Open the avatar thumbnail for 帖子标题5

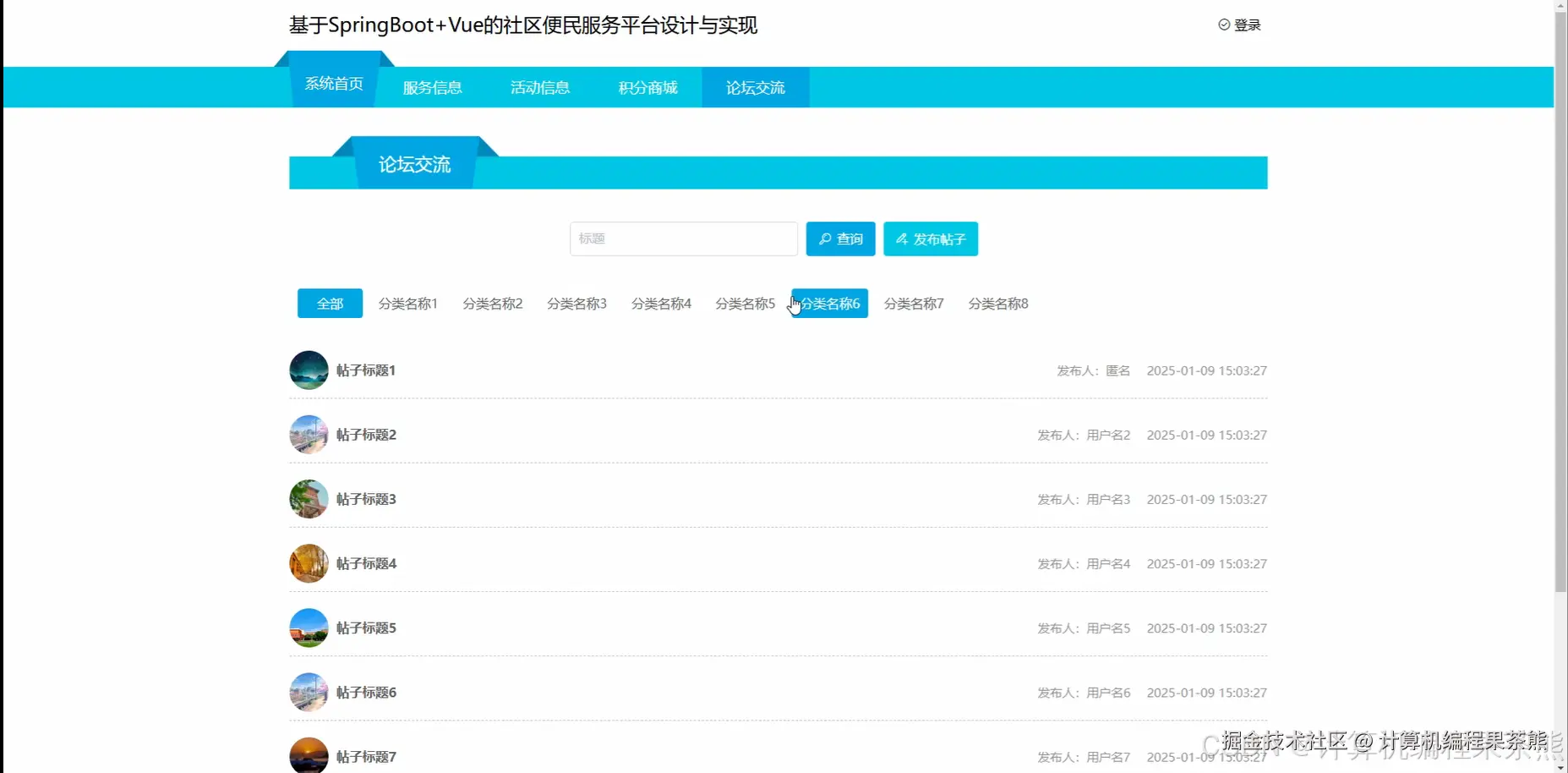coord(309,628)
